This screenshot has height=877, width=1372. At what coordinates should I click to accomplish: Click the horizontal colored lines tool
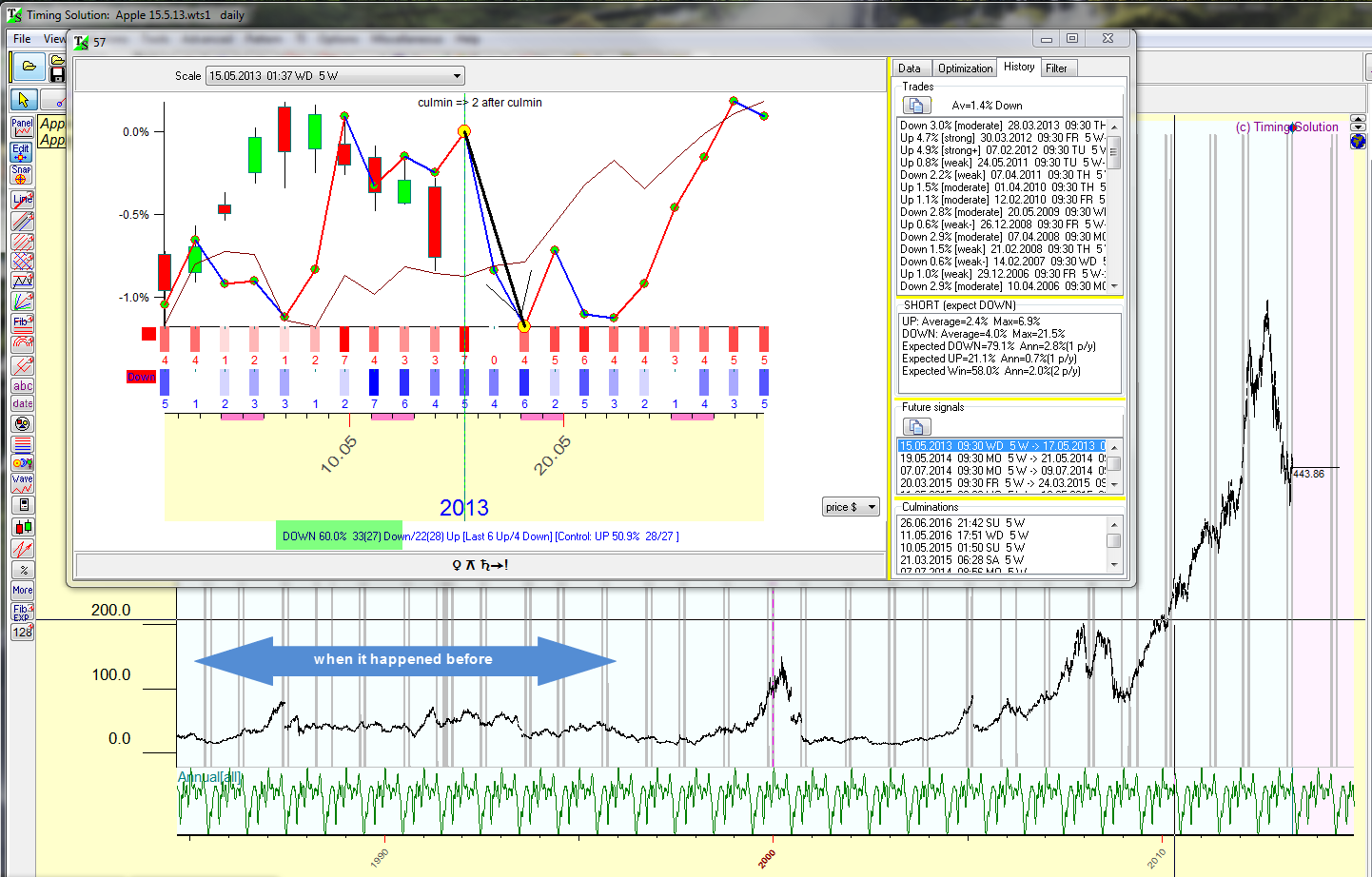22,444
